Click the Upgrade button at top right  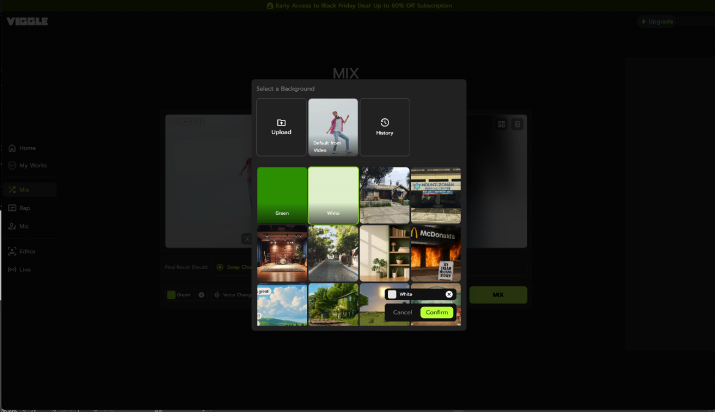[x=657, y=21]
